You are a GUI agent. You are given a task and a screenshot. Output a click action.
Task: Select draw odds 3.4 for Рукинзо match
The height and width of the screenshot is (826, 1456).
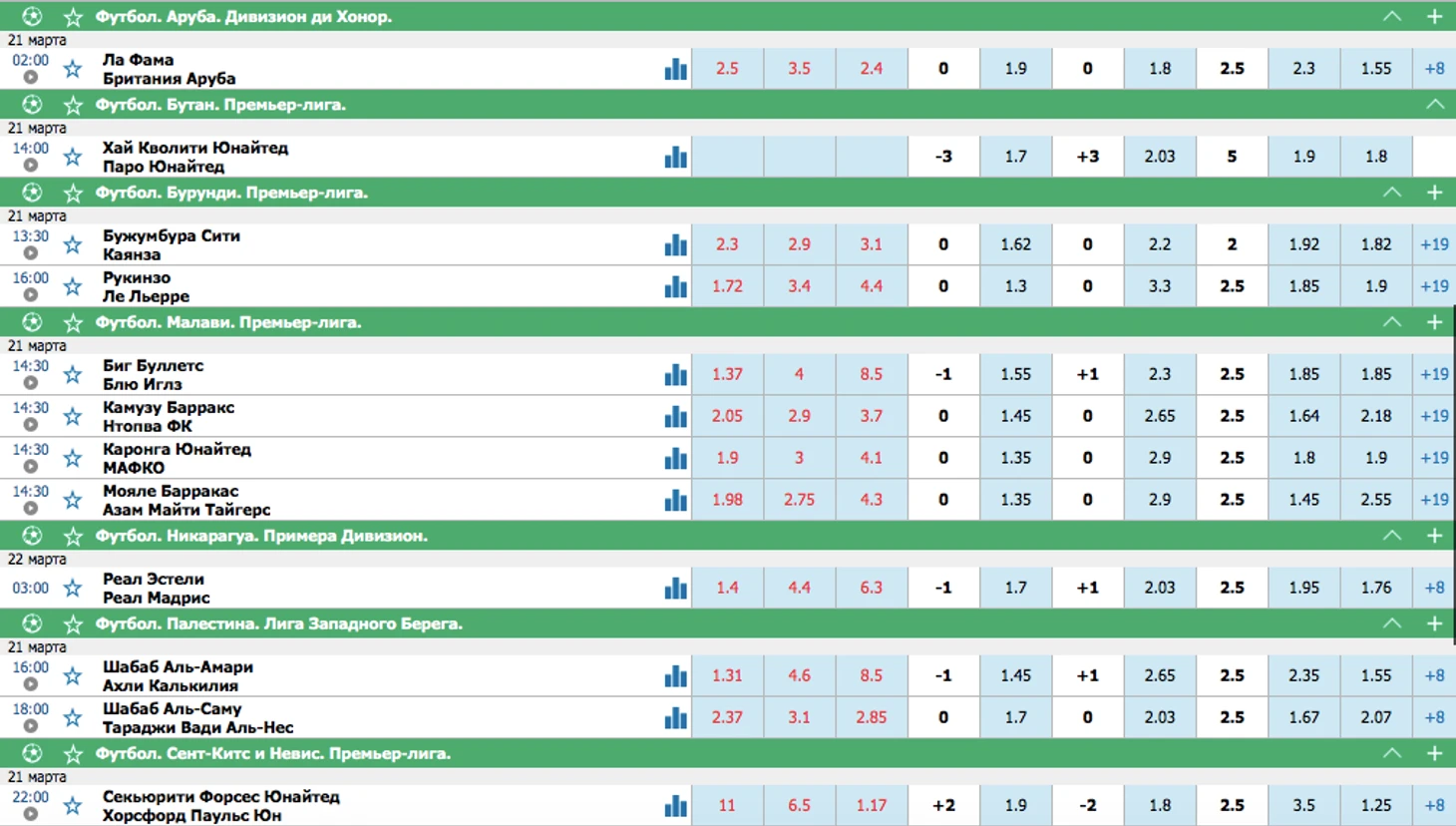click(799, 286)
